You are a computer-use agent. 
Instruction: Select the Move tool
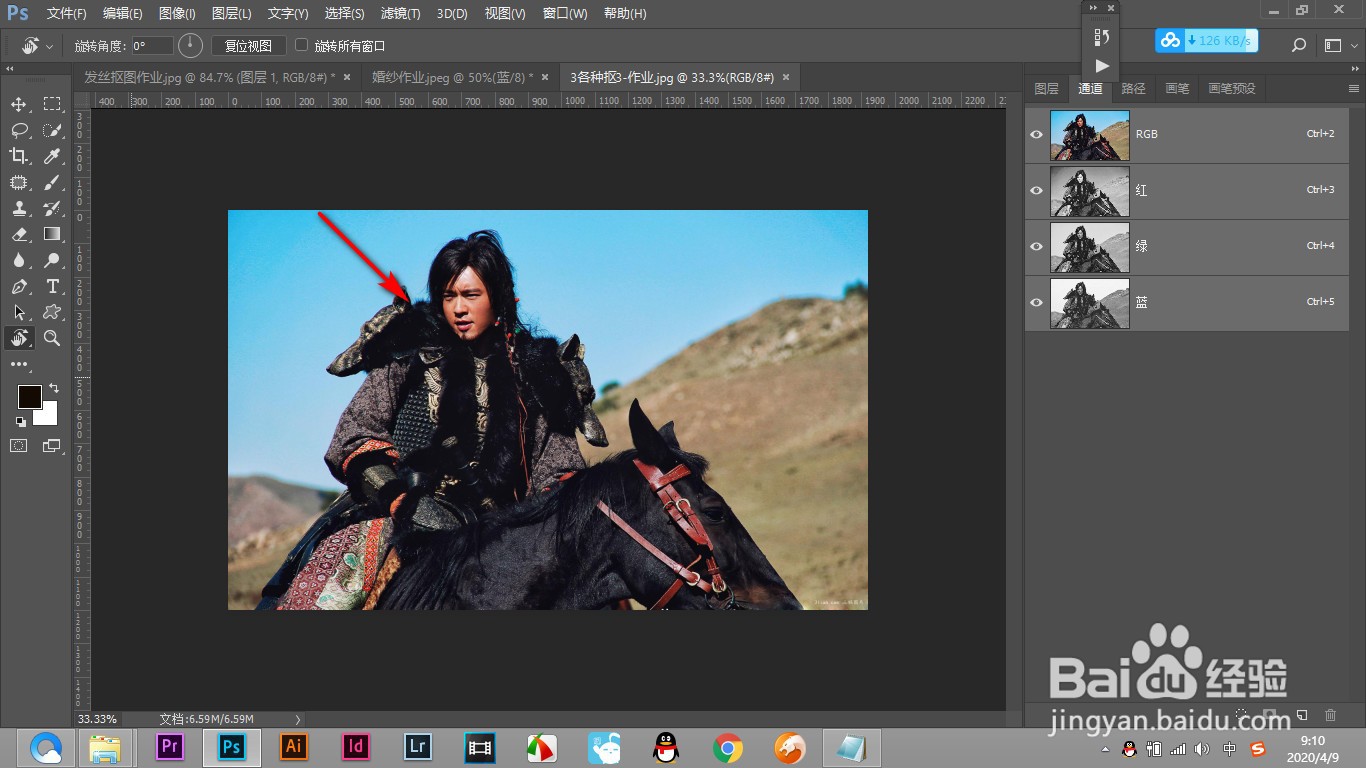point(19,104)
